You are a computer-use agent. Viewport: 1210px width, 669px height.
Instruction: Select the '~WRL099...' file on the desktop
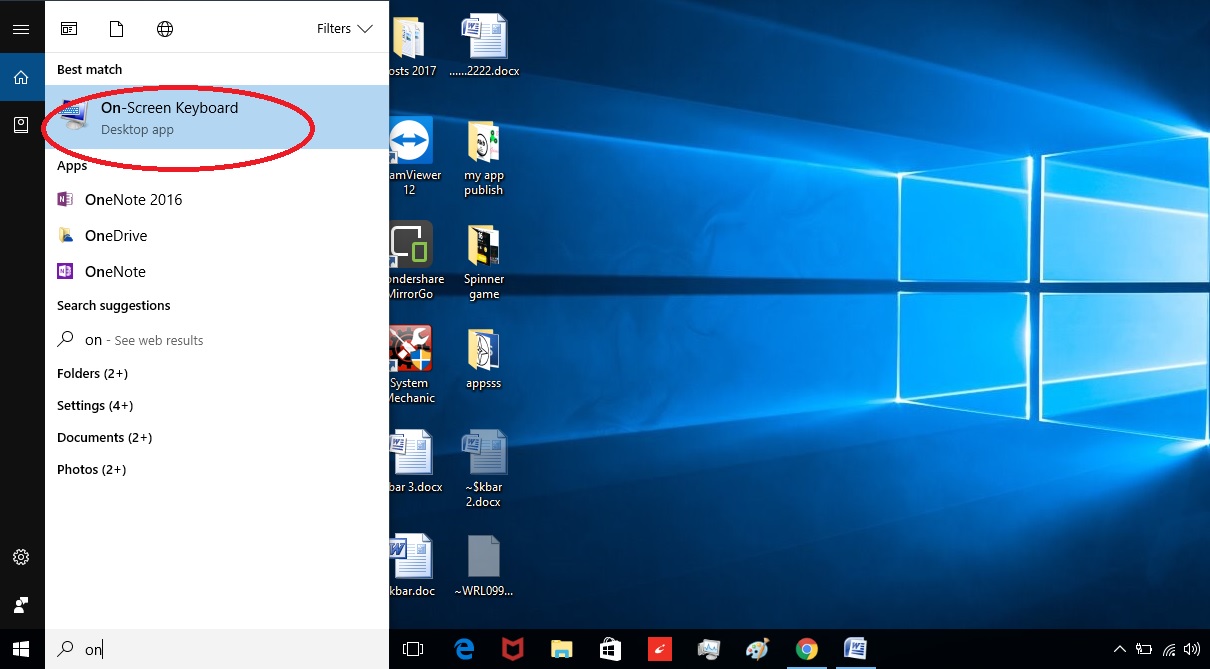[x=484, y=566]
